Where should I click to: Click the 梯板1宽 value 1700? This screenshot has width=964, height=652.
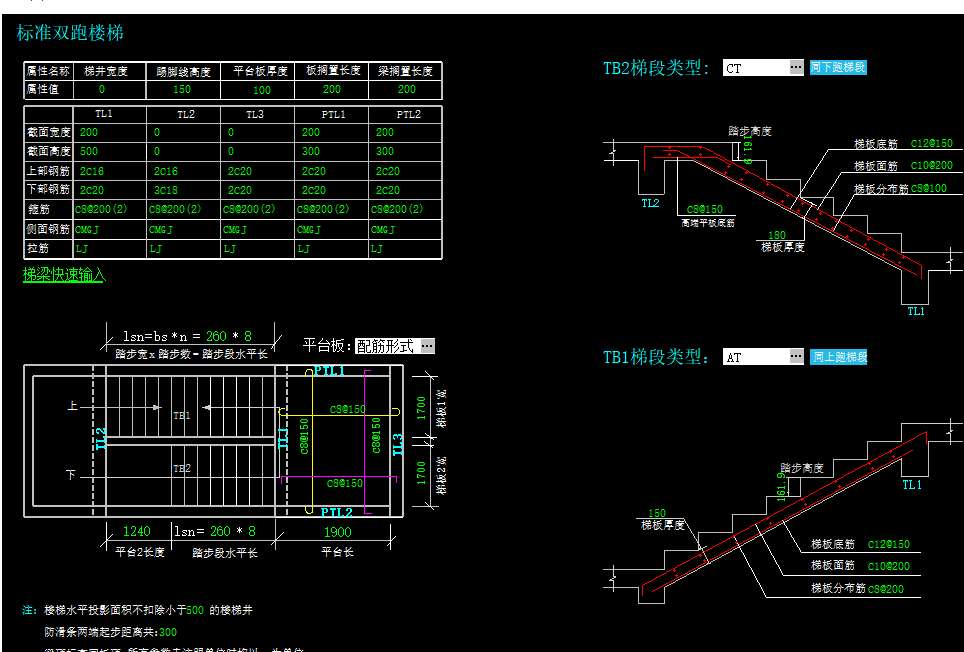(421, 407)
